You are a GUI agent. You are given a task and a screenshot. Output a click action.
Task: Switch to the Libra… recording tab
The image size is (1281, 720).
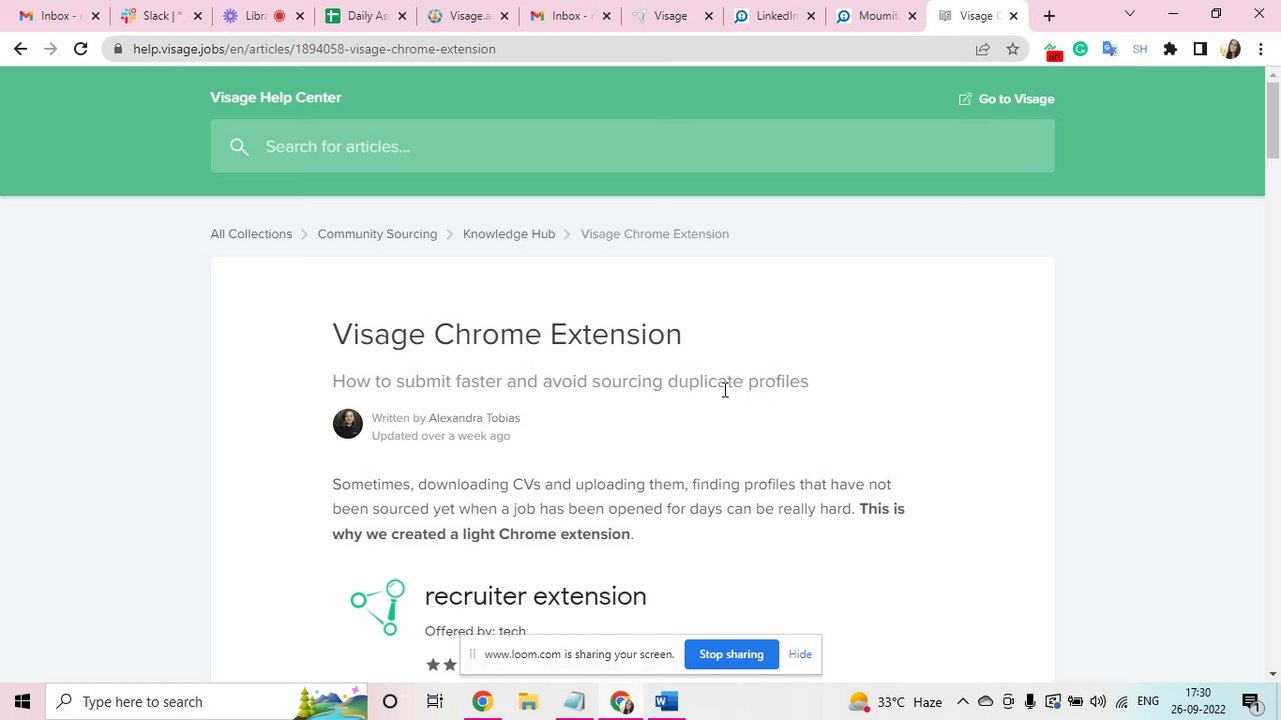261,15
